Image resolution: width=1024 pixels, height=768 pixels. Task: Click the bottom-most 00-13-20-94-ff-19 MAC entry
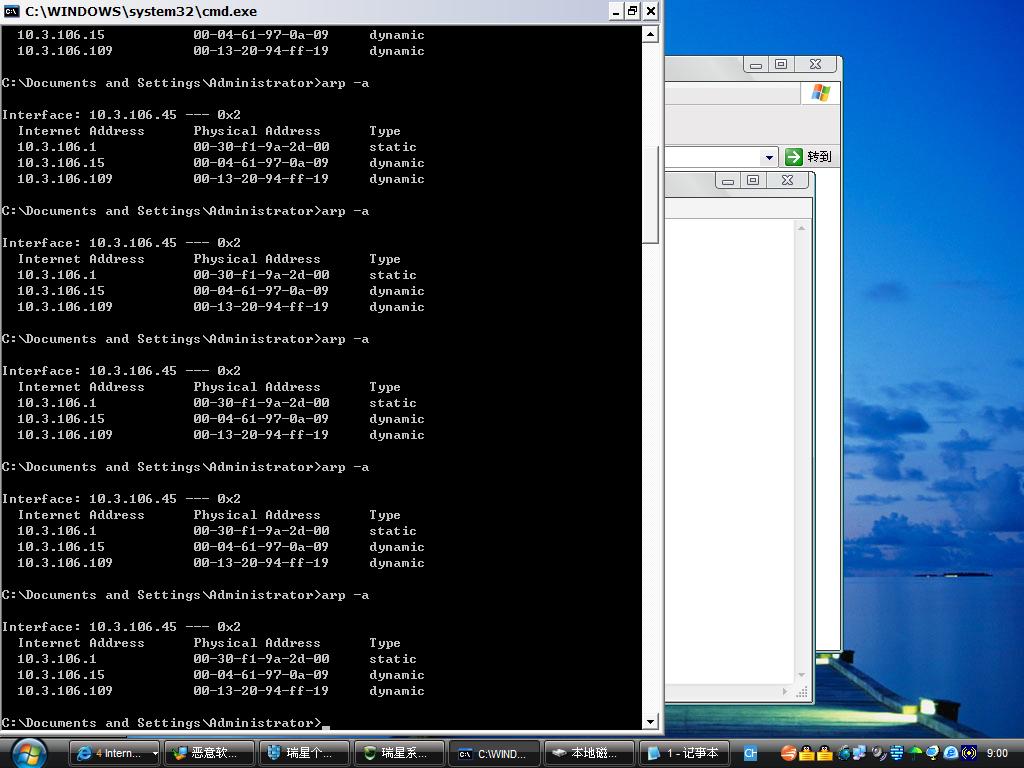tap(261, 691)
